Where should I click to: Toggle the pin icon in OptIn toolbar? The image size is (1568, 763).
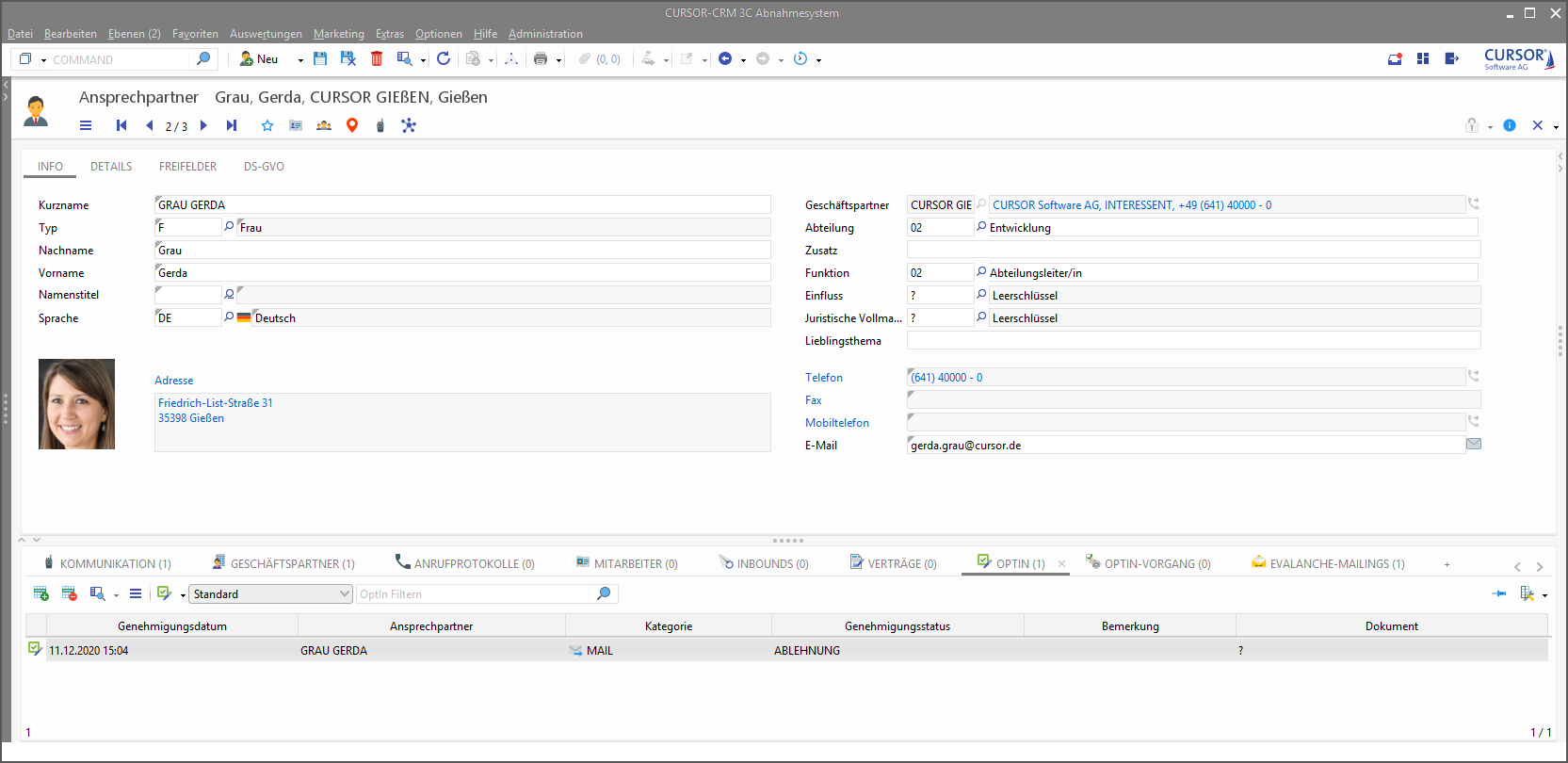tap(1499, 593)
